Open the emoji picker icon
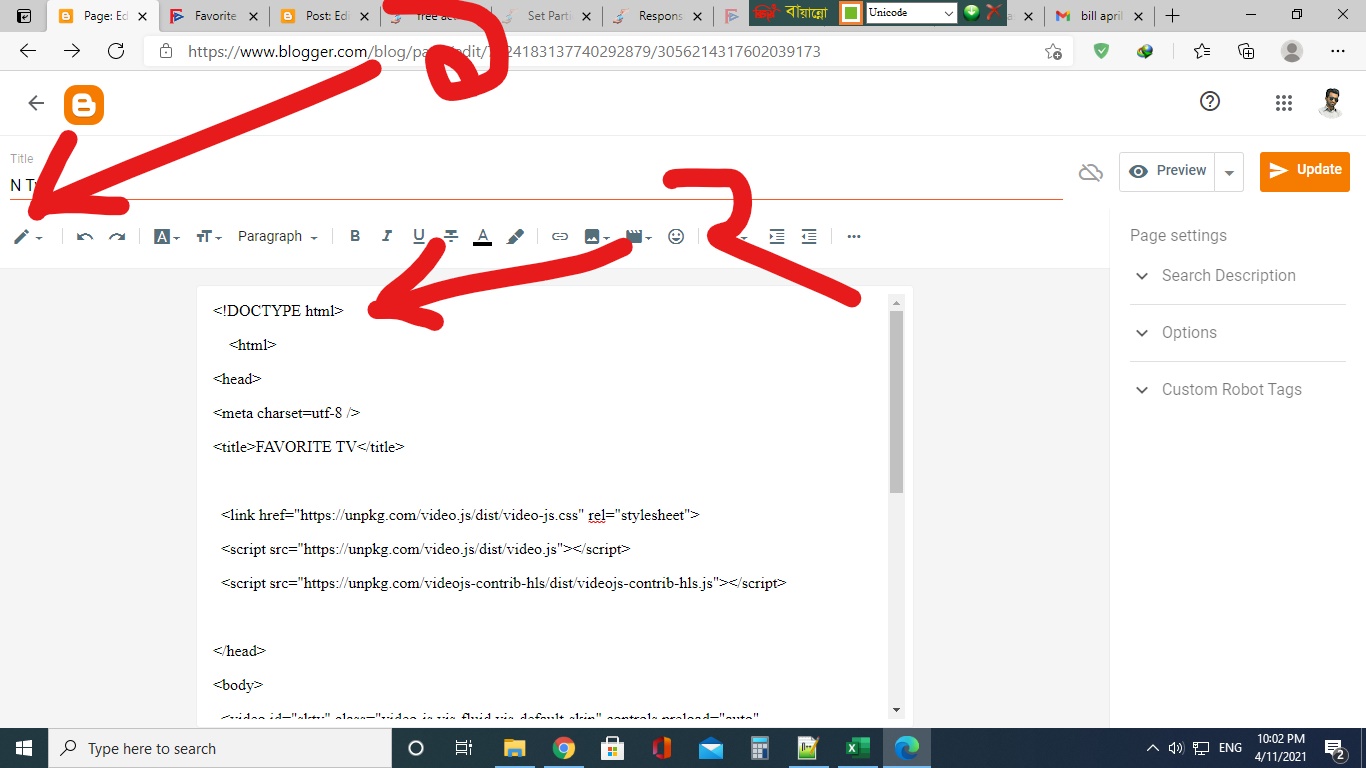Image resolution: width=1366 pixels, height=768 pixels. point(676,236)
